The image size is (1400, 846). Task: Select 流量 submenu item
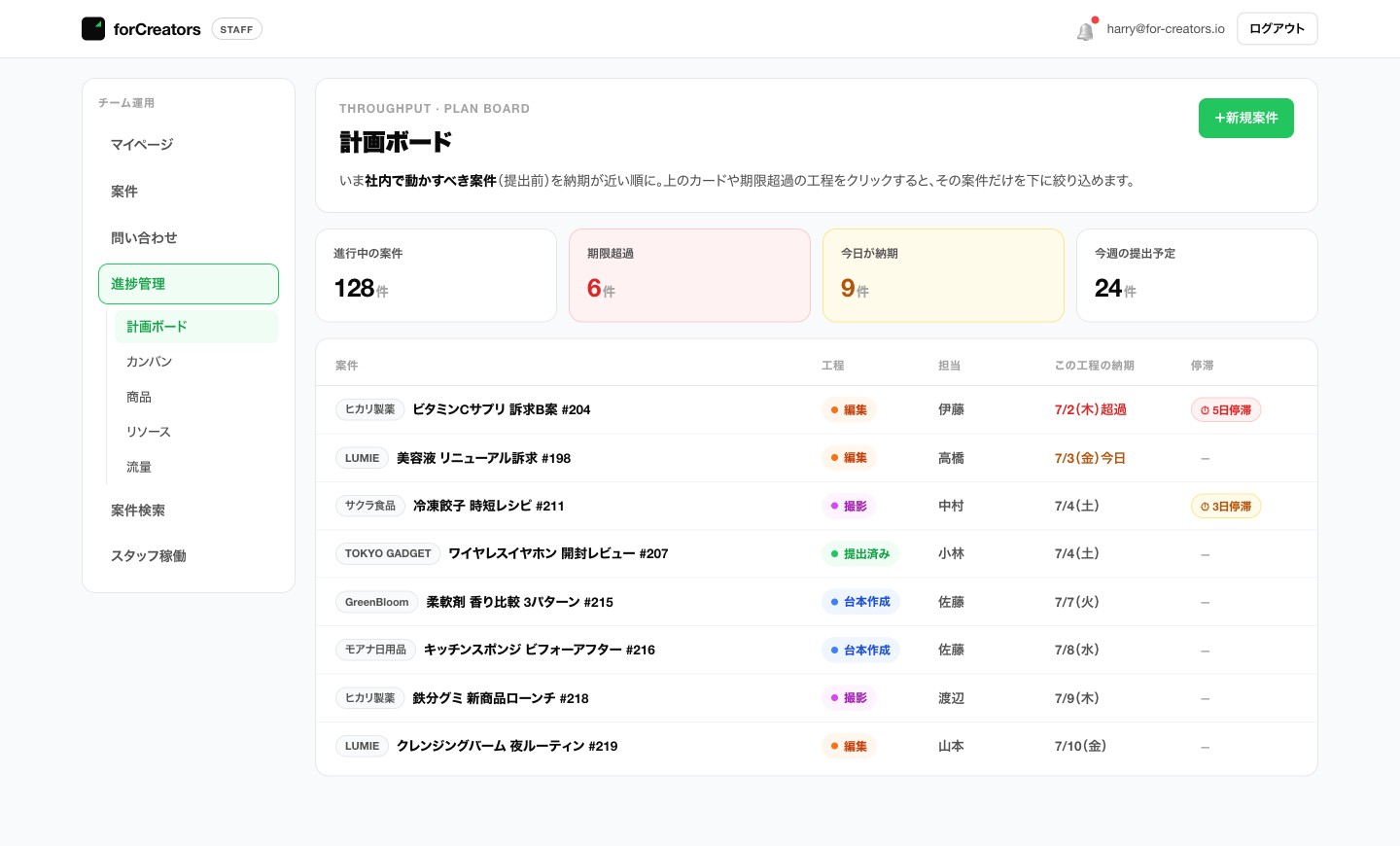[x=196, y=467]
